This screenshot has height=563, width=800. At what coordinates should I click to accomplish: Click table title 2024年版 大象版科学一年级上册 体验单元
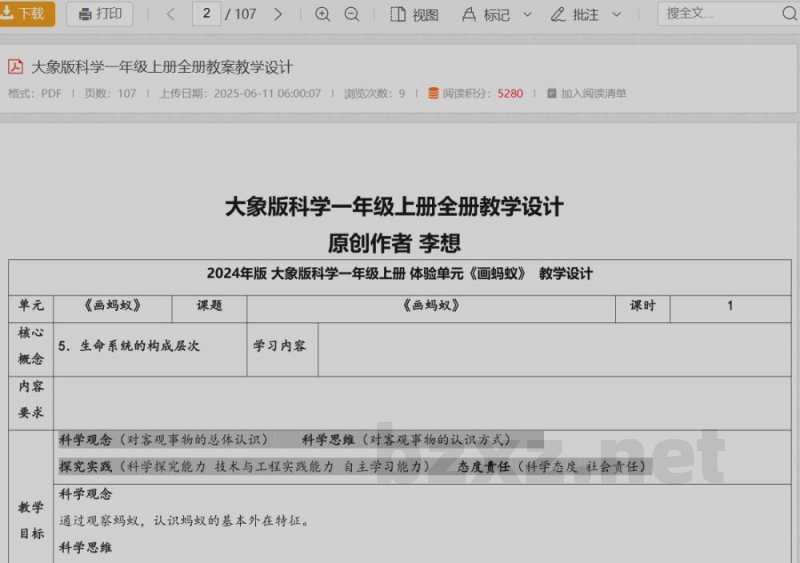(x=399, y=274)
